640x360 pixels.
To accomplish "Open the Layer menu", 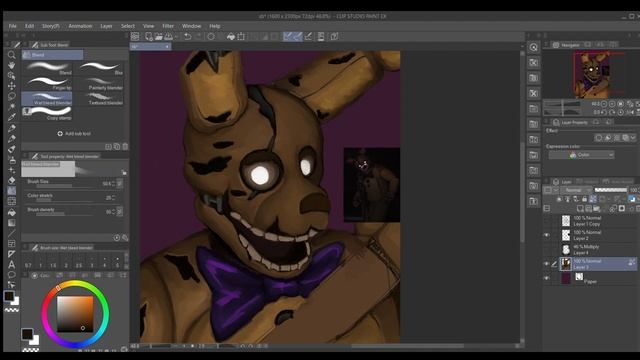I will [x=106, y=26].
